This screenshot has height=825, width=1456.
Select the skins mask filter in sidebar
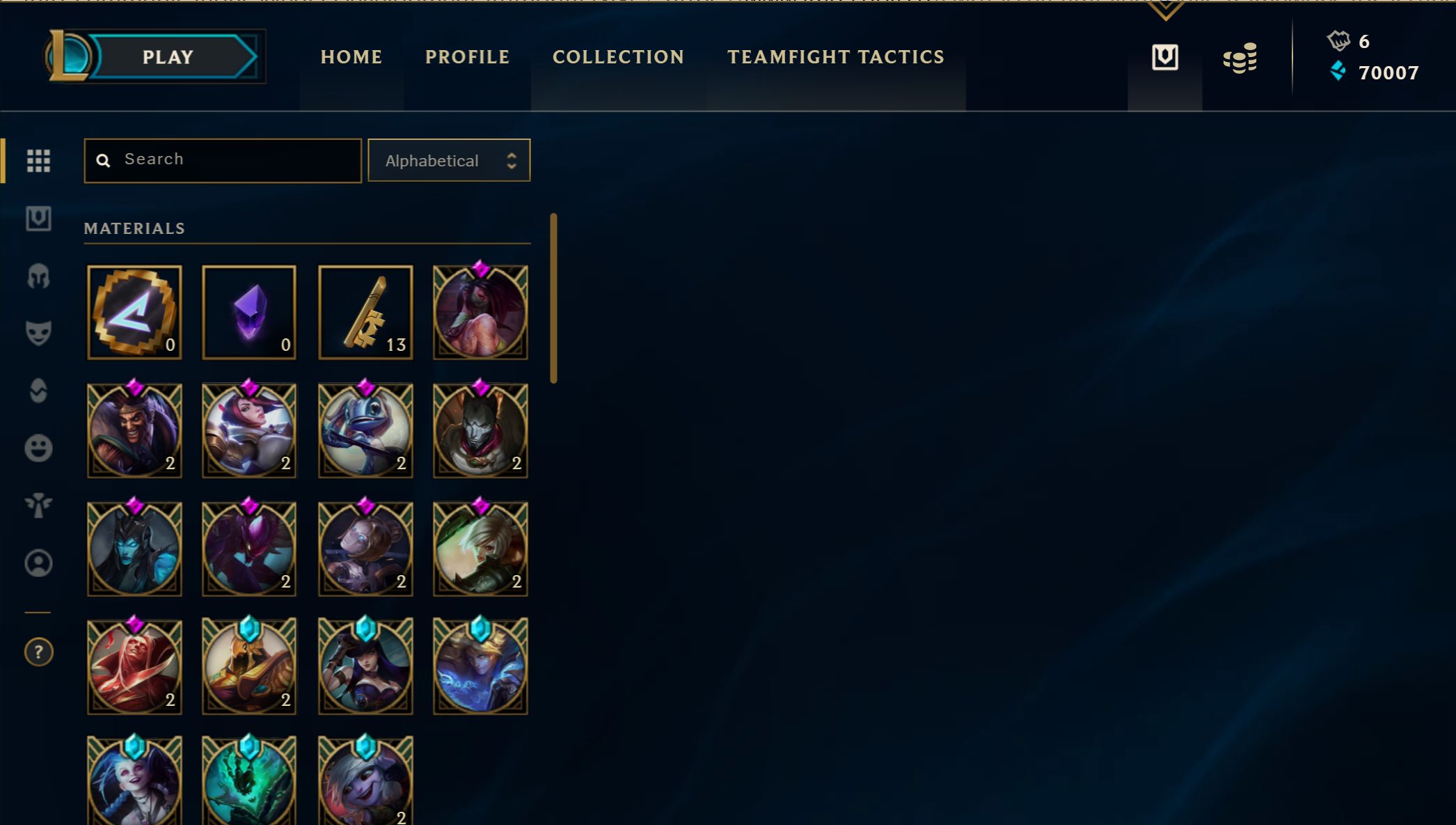click(38, 333)
